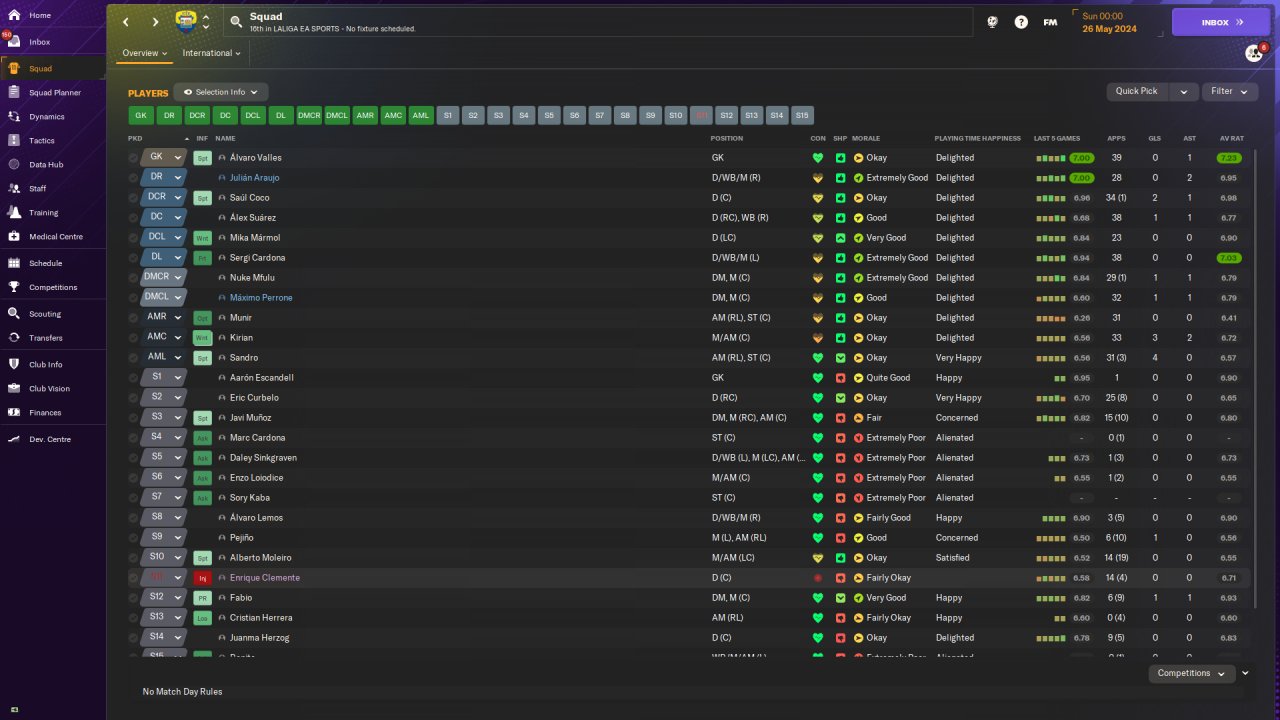
Task: Open Squad Planner from the sidebar
Action: pyautogui.click(x=53, y=92)
